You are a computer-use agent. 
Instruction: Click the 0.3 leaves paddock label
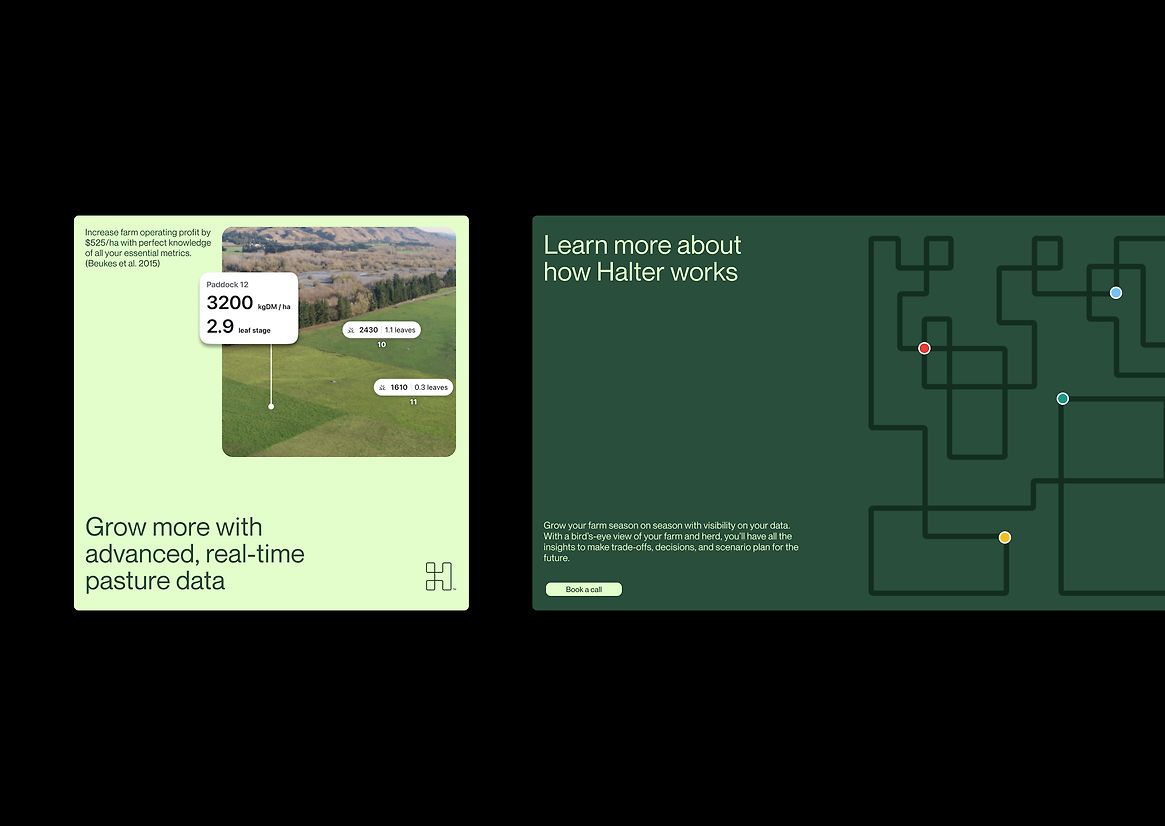pos(431,387)
